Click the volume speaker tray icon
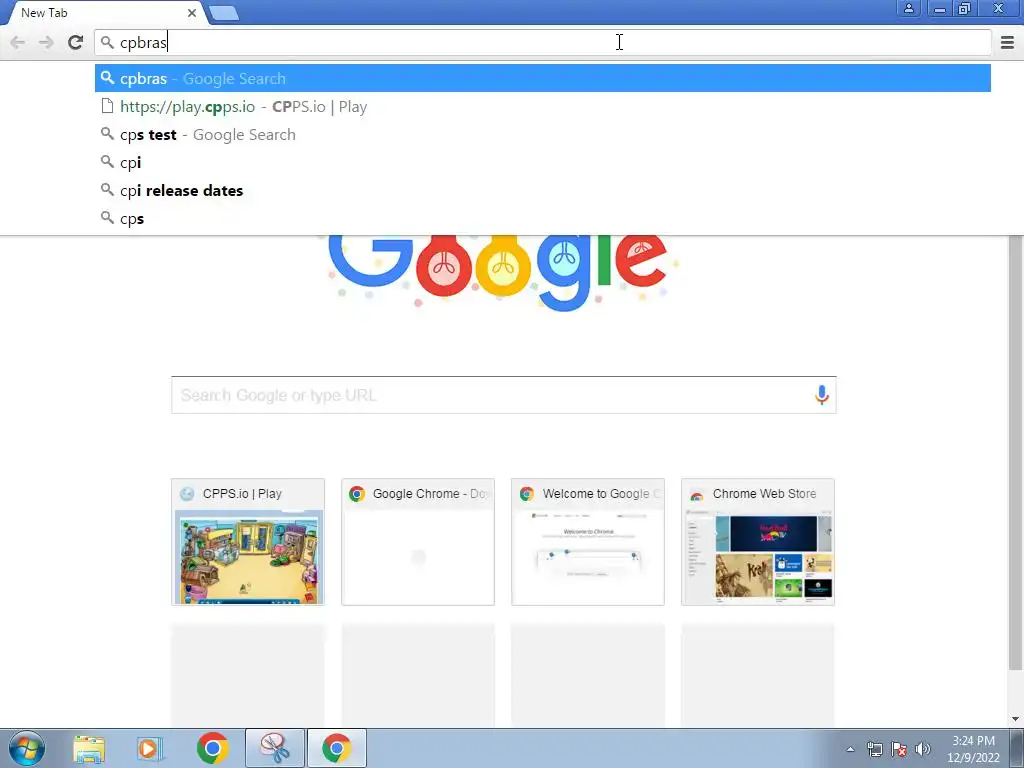 coord(923,749)
